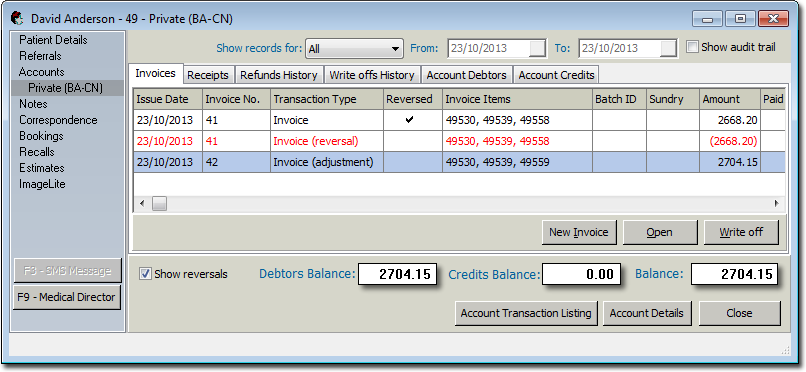Image resolution: width=806 pixels, height=372 pixels.
Task: Click the Credits Balance value field
Action: tap(582, 274)
